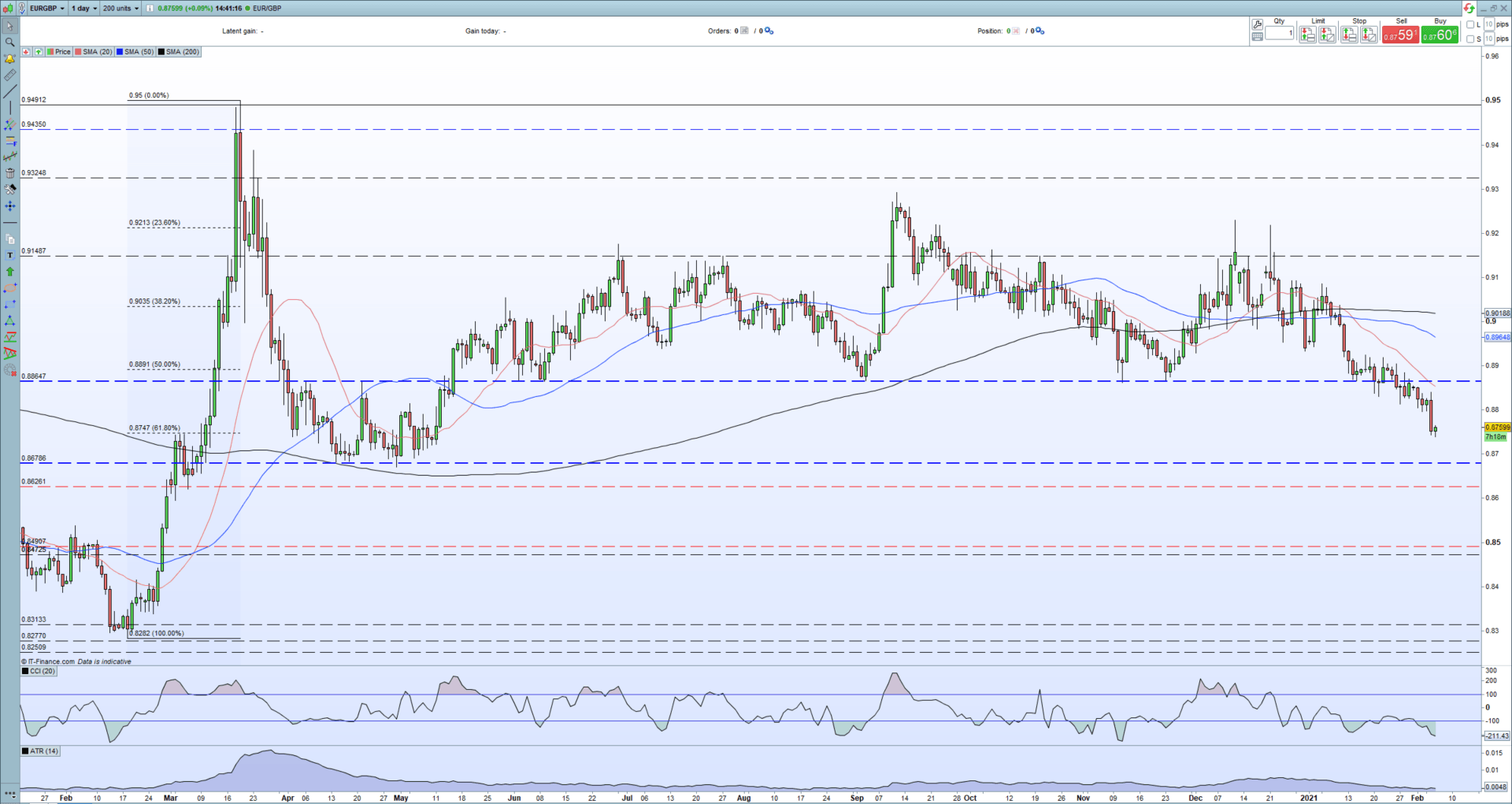Open order settings wrench icon
Image resolution: width=1512 pixels, height=804 pixels.
[x=1257, y=24]
